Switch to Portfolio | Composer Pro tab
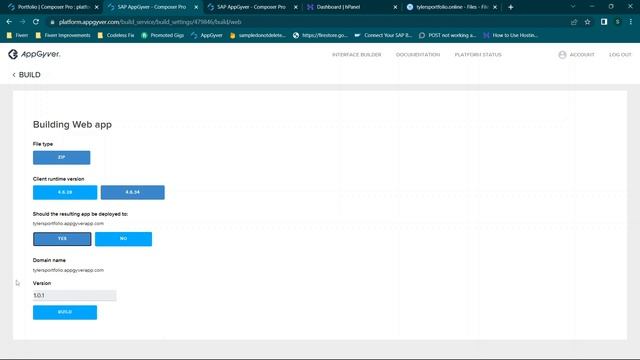 click(53, 7)
